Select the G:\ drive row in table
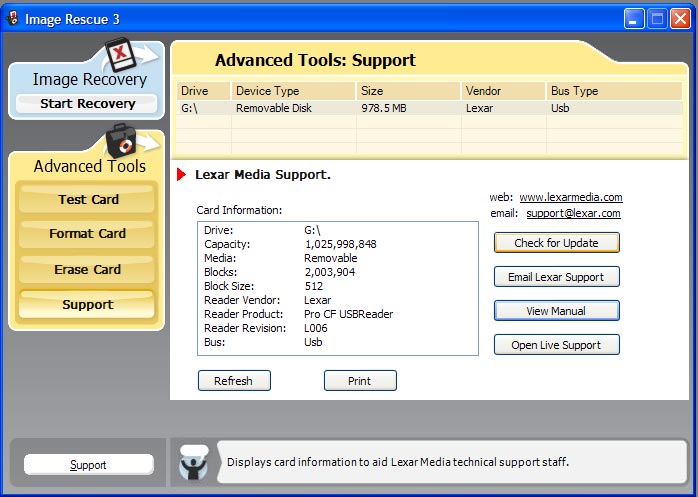Screen dimensions: 698x497 point(430,108)
